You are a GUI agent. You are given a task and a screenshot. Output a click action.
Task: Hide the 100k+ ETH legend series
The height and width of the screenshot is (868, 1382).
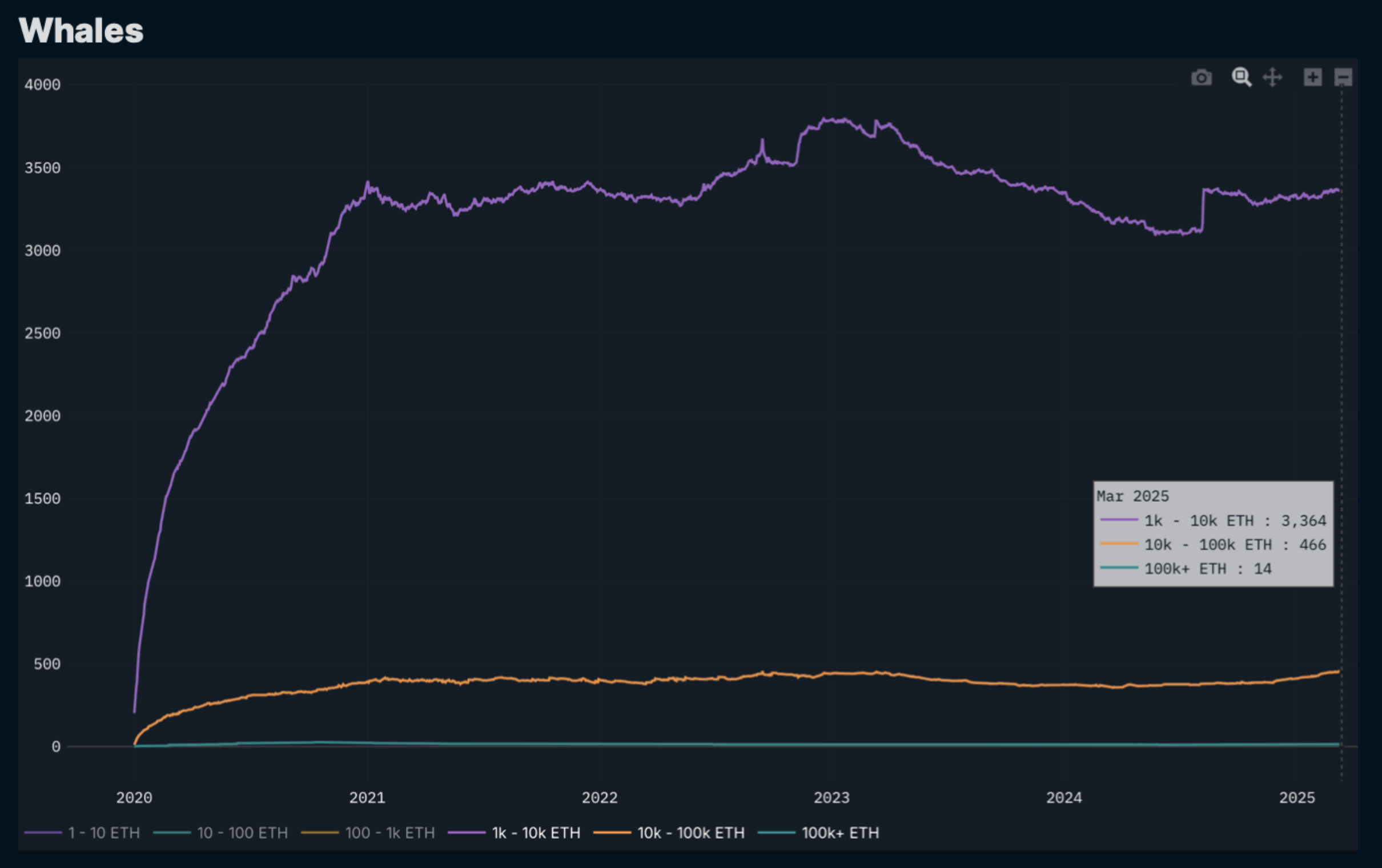point(839,833)
